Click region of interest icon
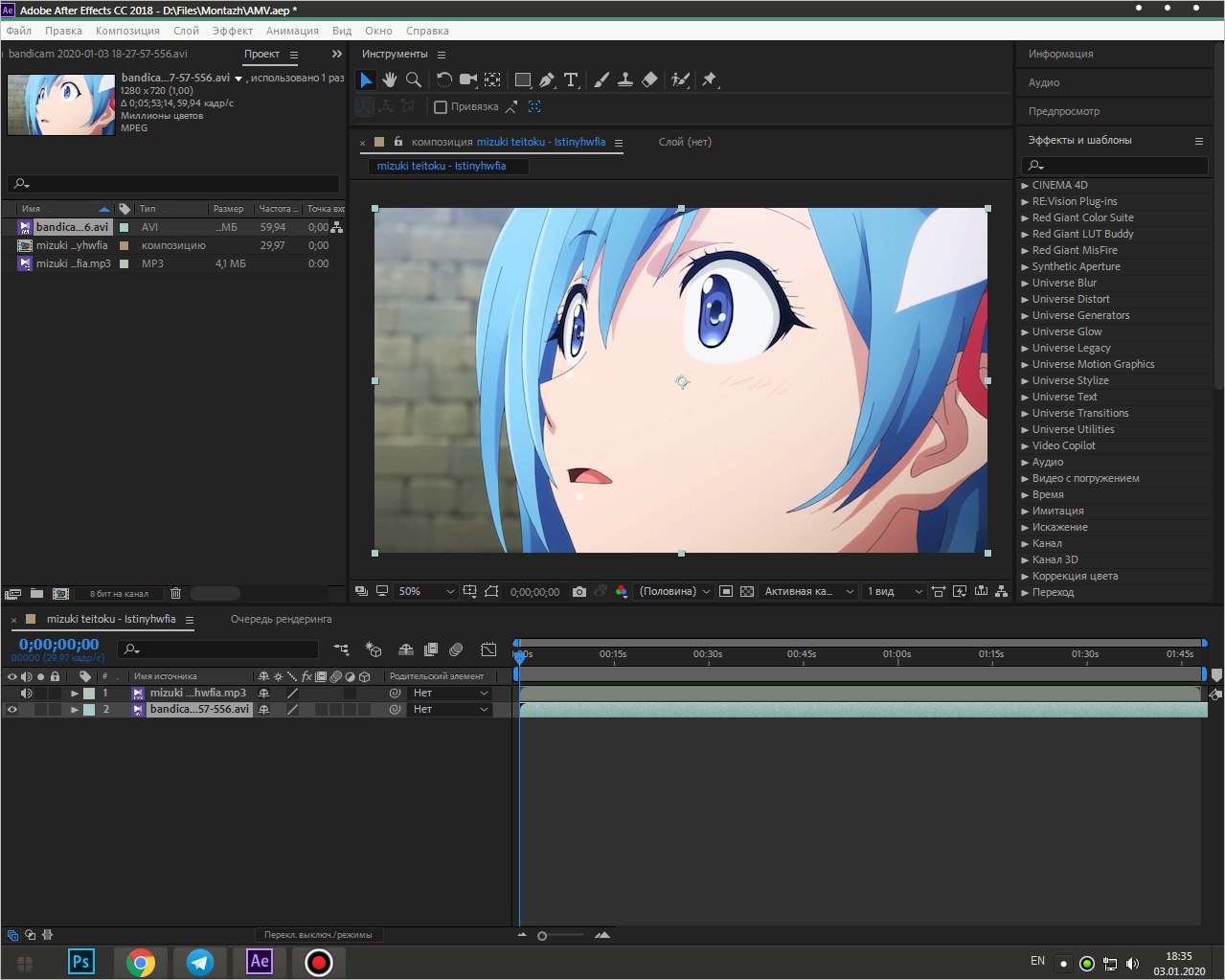Image resolution: width=1225 pixels, height=980 pixels. point(726,592)
